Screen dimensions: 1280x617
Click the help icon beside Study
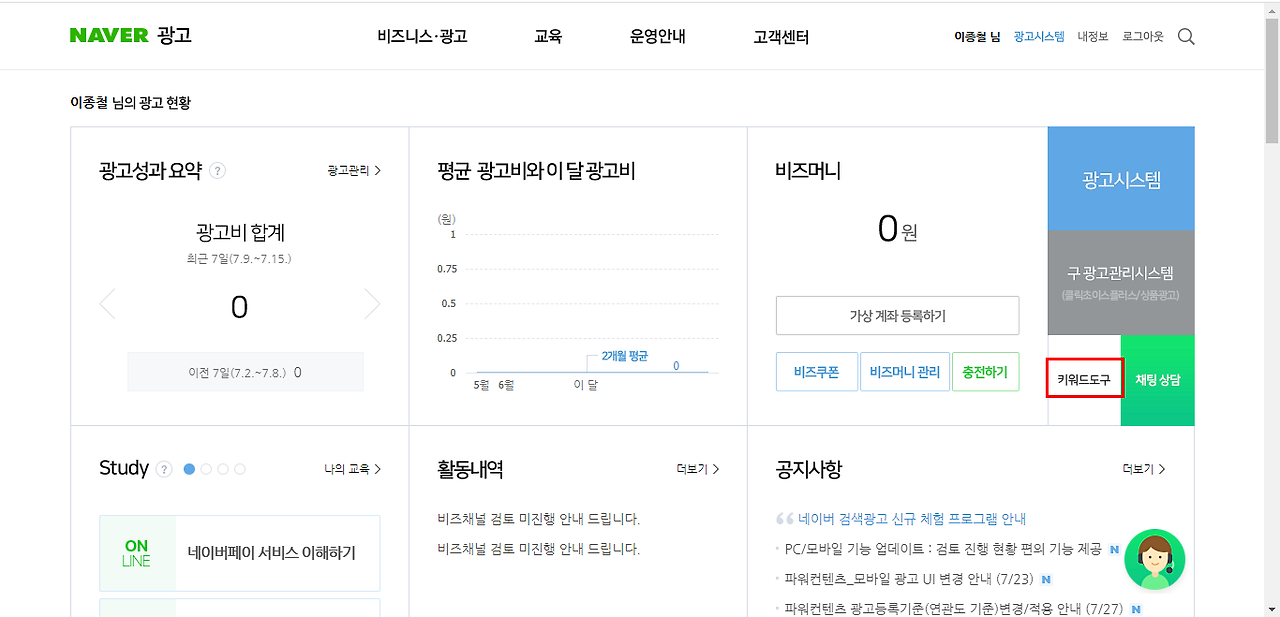[x=165, y=469]
